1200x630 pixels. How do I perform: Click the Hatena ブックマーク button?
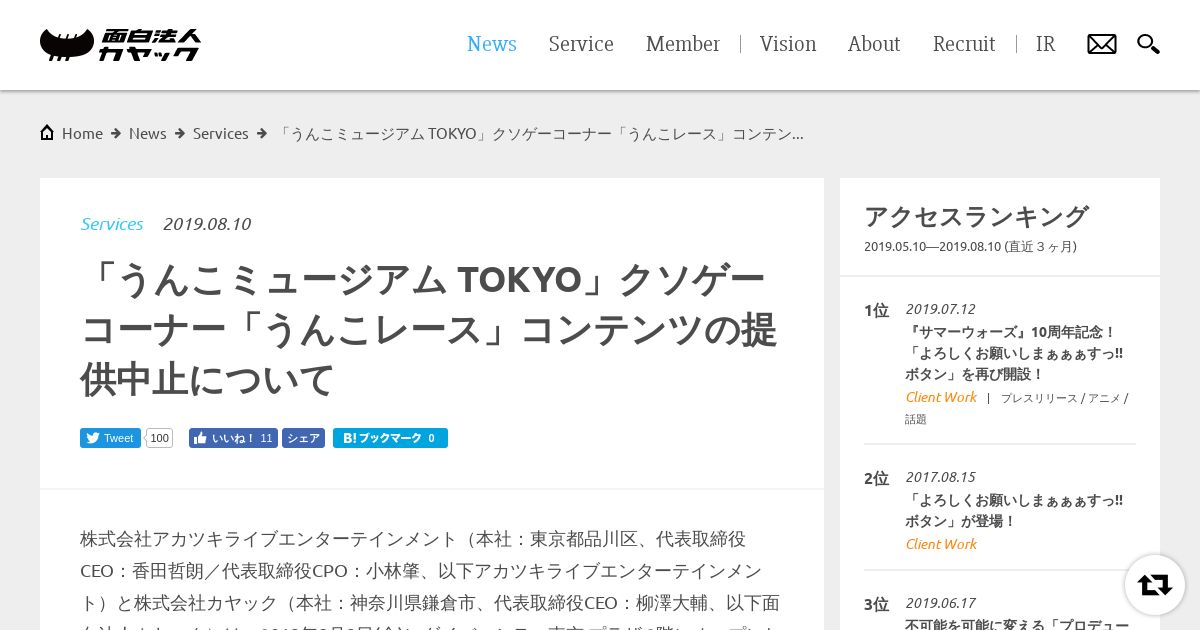(390, 438)
